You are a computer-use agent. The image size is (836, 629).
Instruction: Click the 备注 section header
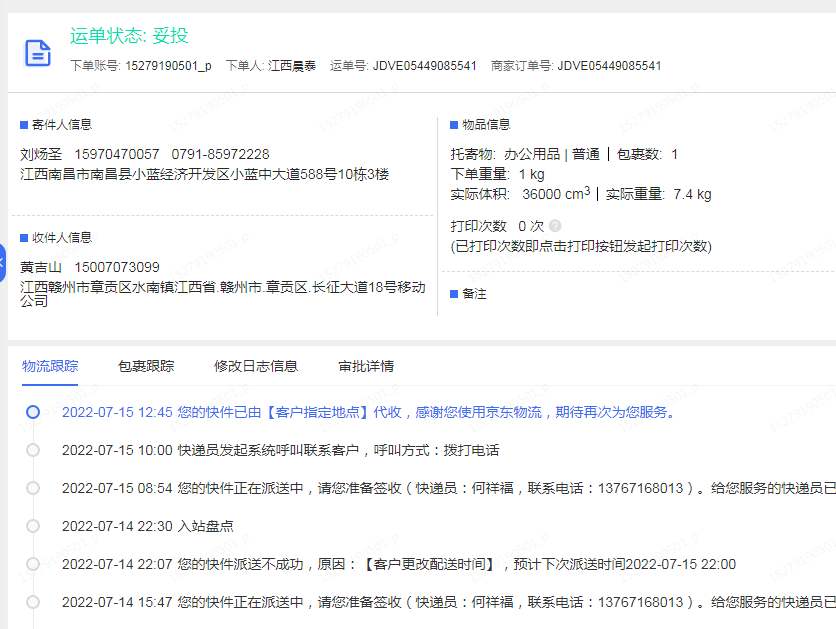pos(474,294)
